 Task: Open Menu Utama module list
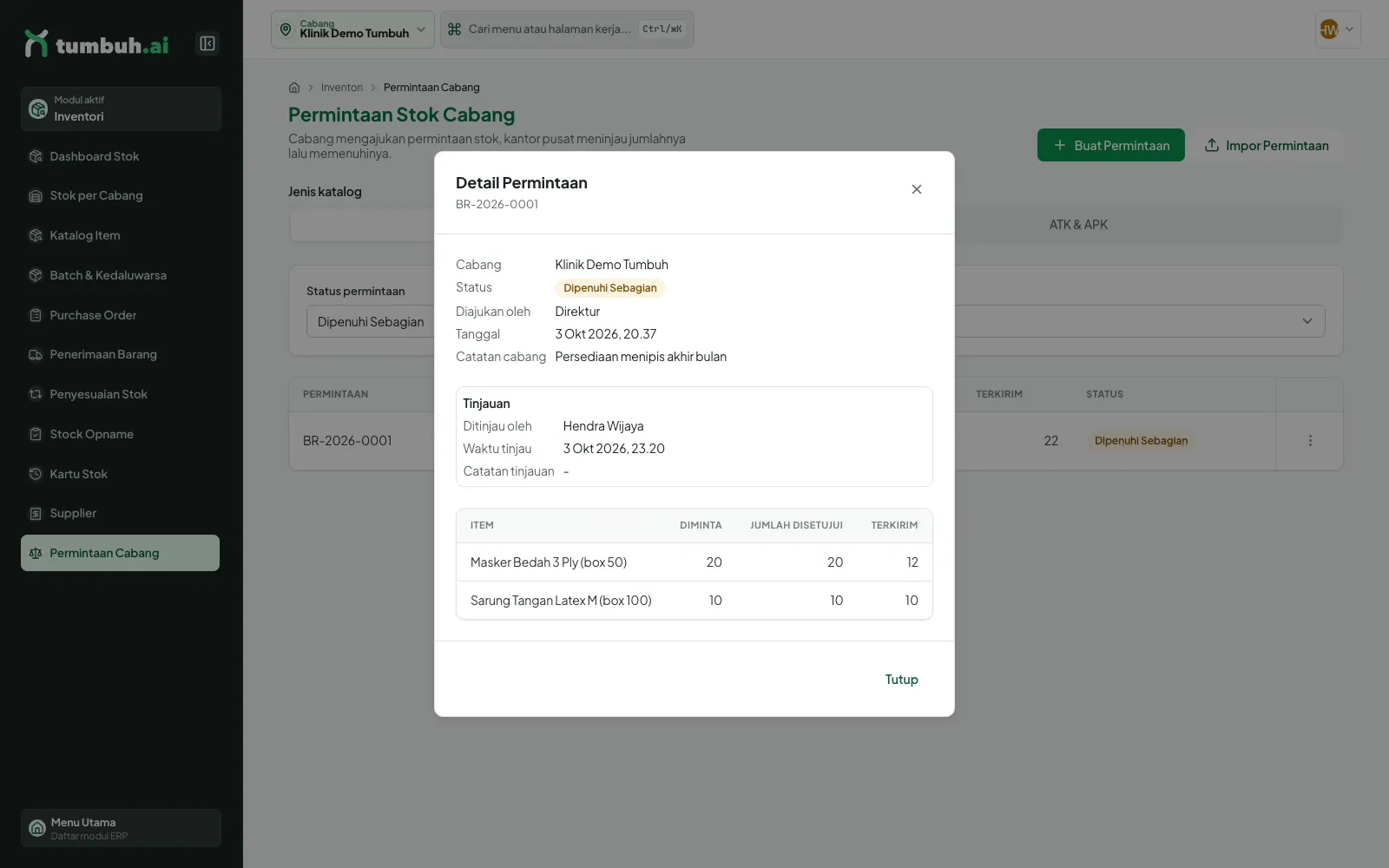click(121, 828)
